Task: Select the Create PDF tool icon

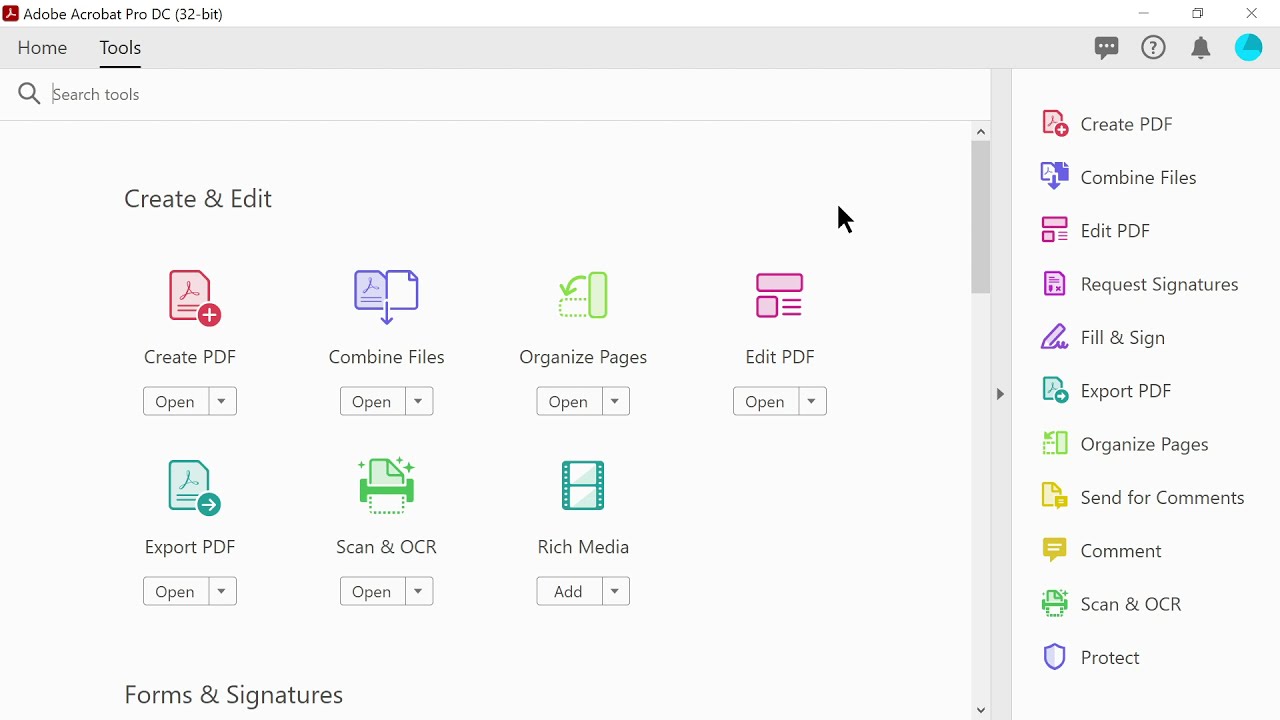Action: [x=190, y=296]
